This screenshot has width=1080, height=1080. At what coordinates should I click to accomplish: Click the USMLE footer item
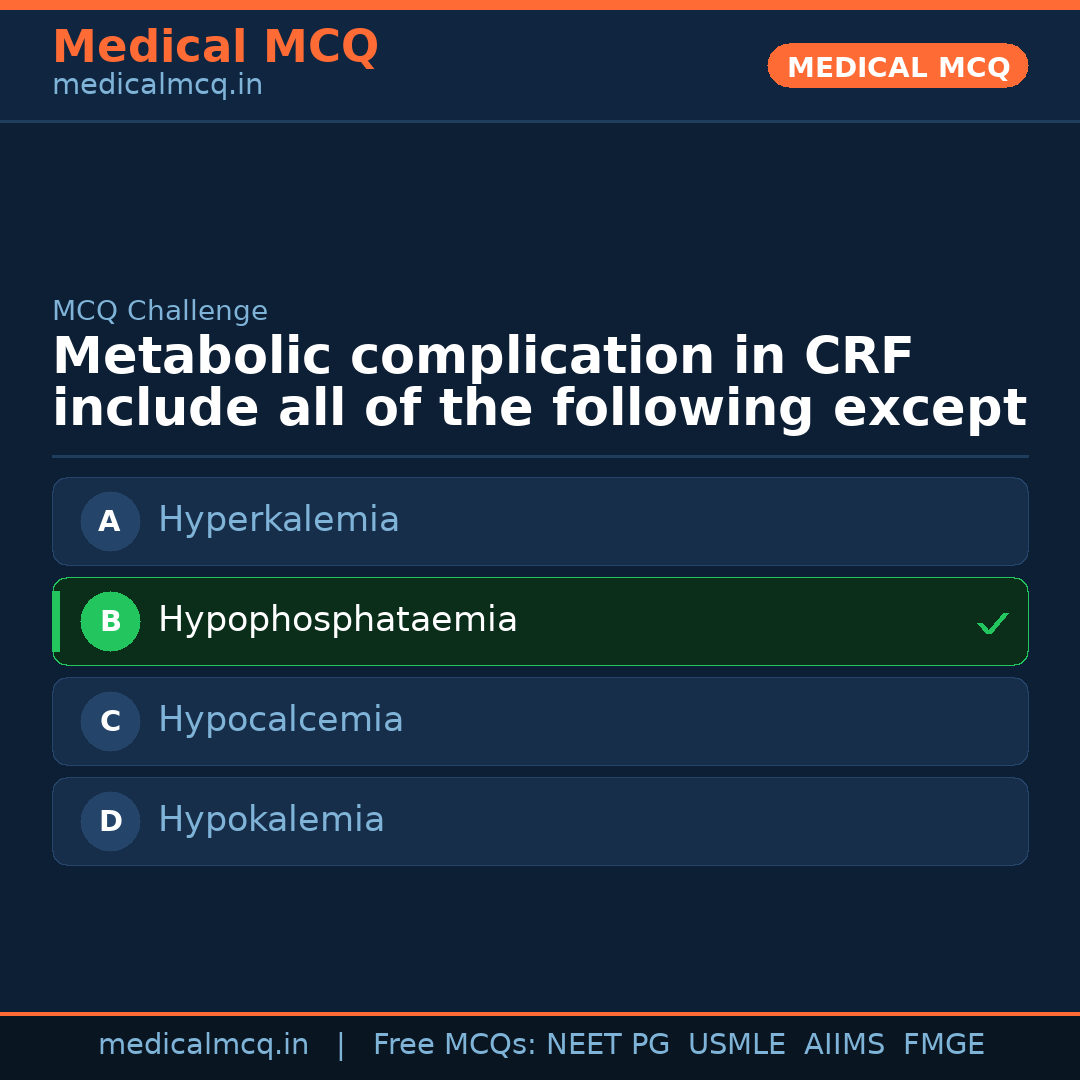736,1045
